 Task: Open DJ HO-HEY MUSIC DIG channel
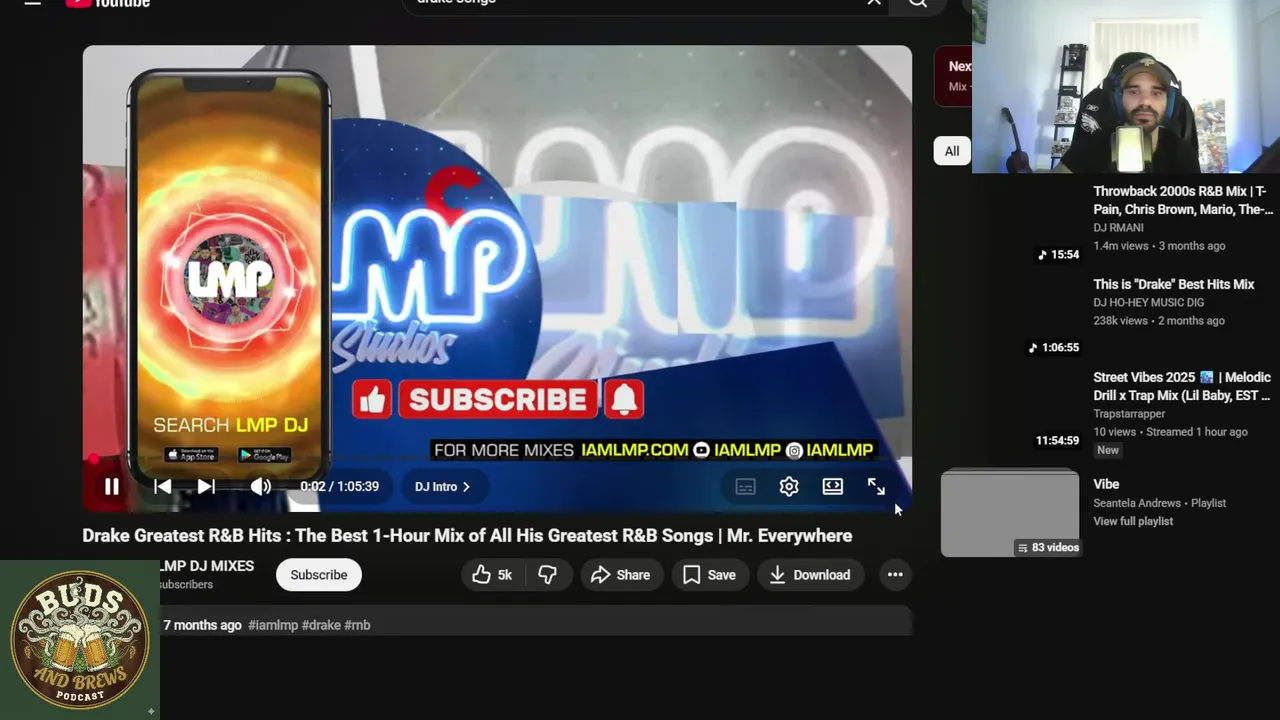tap(1148, 302)
